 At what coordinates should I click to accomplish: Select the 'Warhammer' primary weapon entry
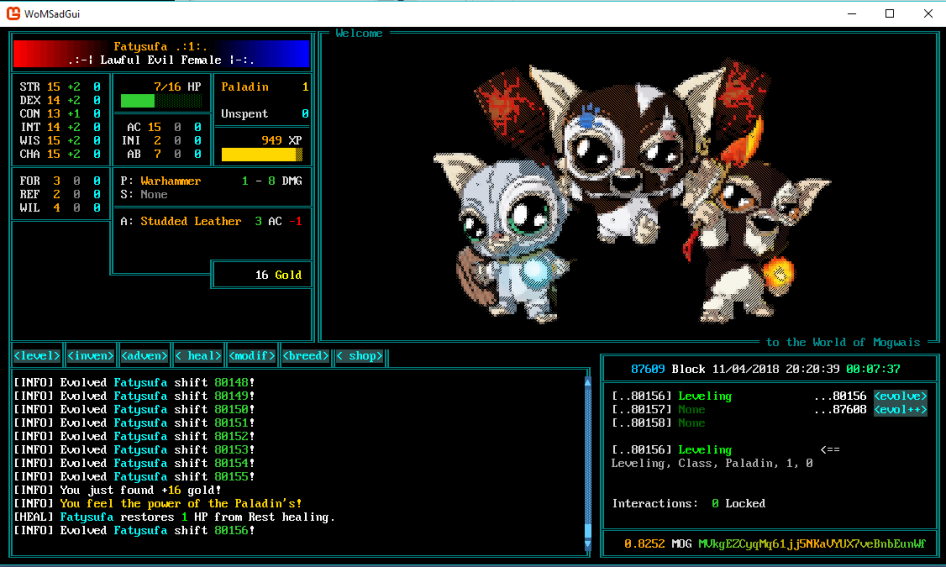point(171,181)
